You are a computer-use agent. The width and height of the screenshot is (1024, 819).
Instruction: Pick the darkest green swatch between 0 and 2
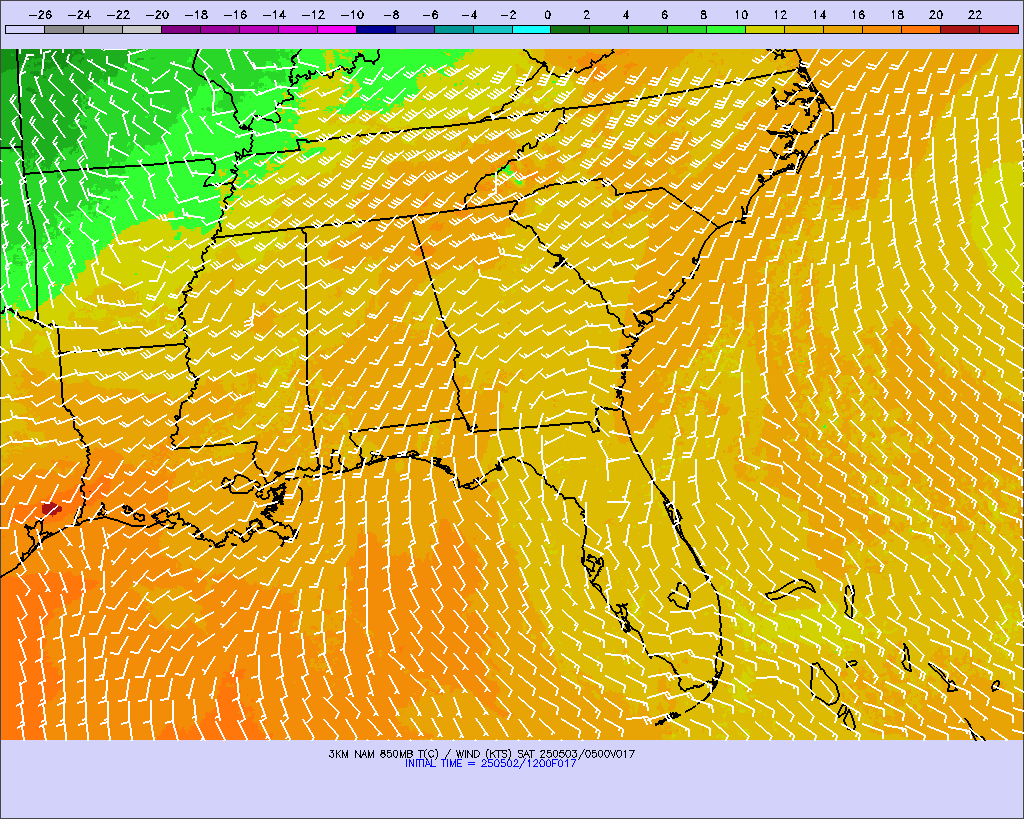tap(571, 29)
